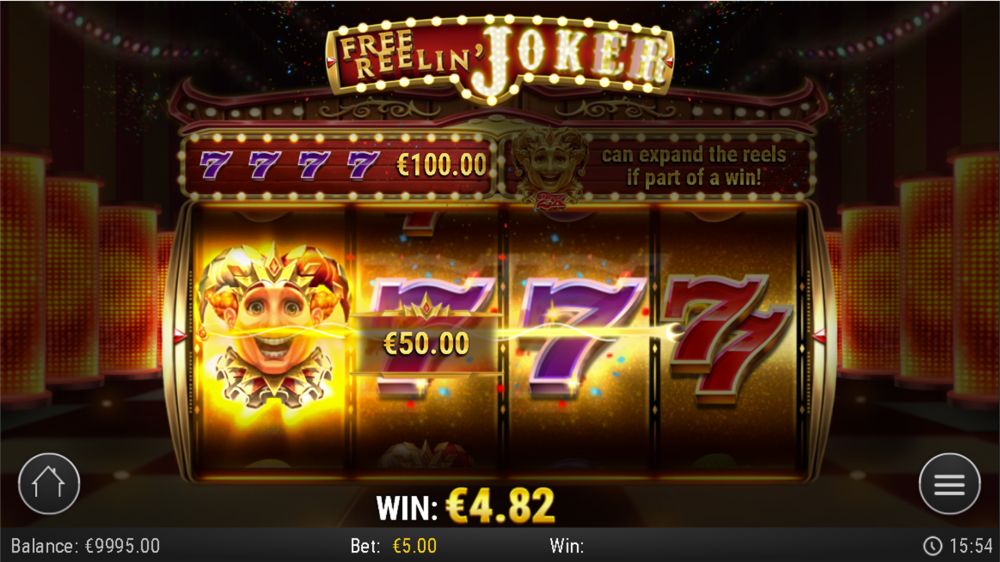This screenshot has width=1000, height=562.
Task: Click the red 7 symbol on fourth reel
Action: pyautogui.click(x=727, y=338)
